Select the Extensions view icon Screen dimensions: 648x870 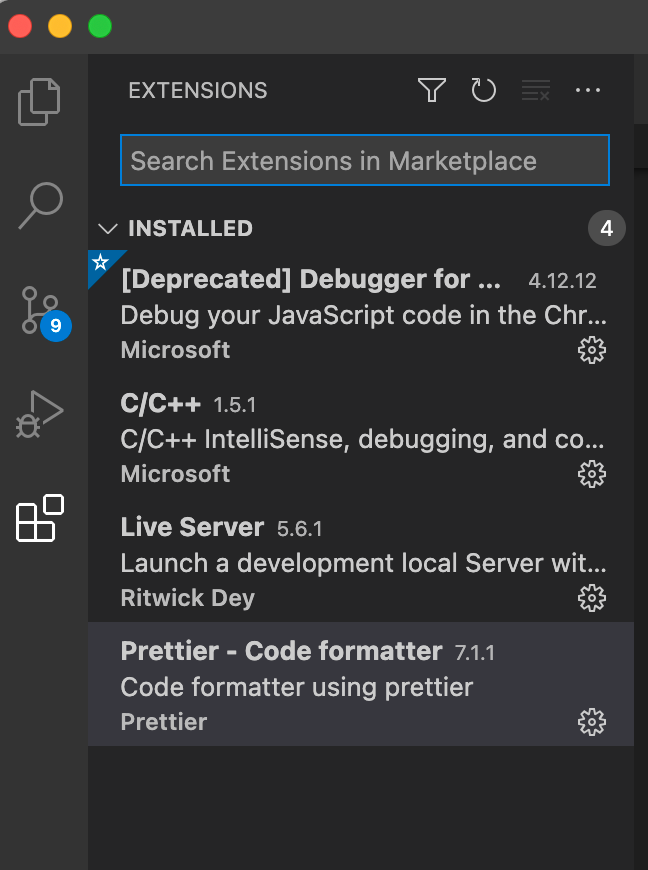pyautogui.click(x=40, y=518)
